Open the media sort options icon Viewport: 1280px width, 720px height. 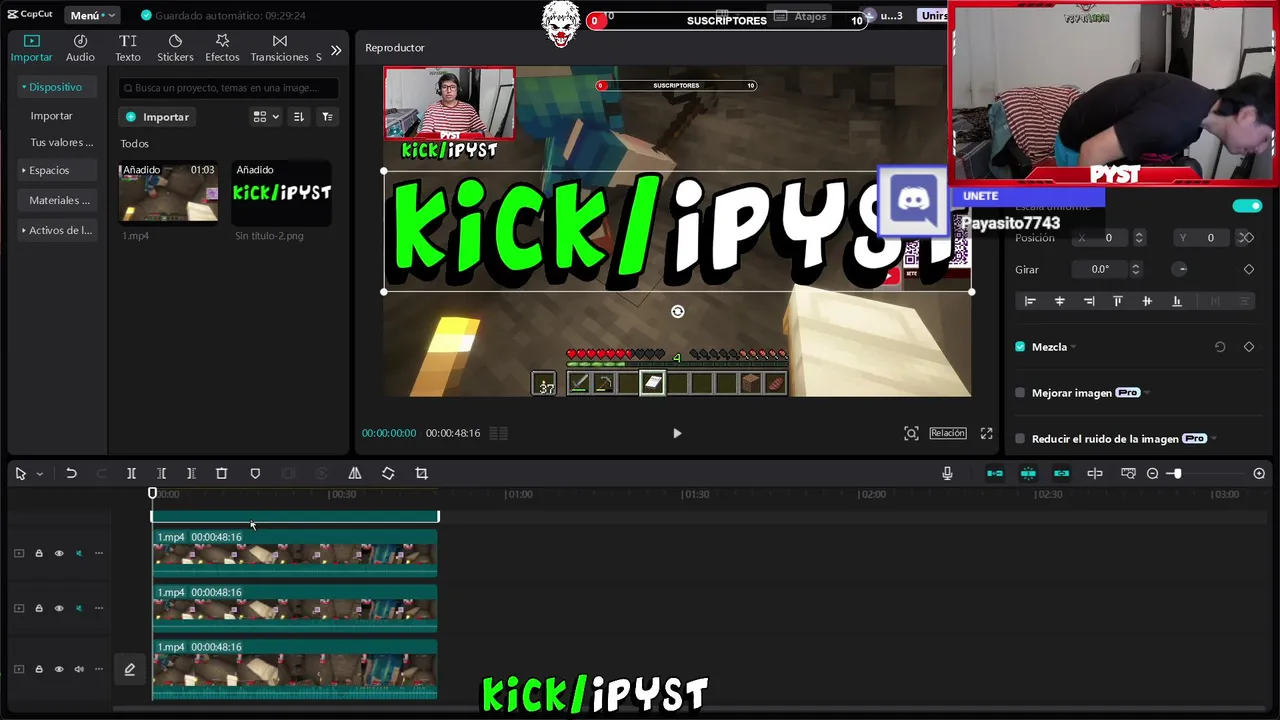pos(298,117)
